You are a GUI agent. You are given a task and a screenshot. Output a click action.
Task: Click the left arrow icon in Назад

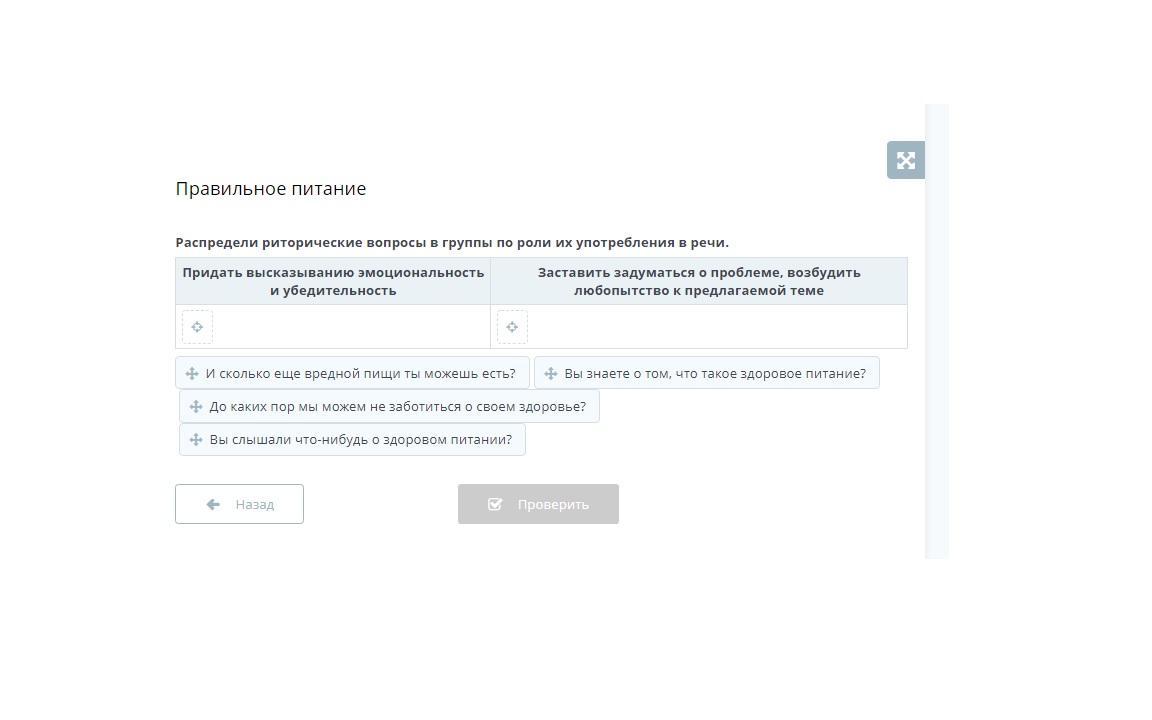coord(213,505)
